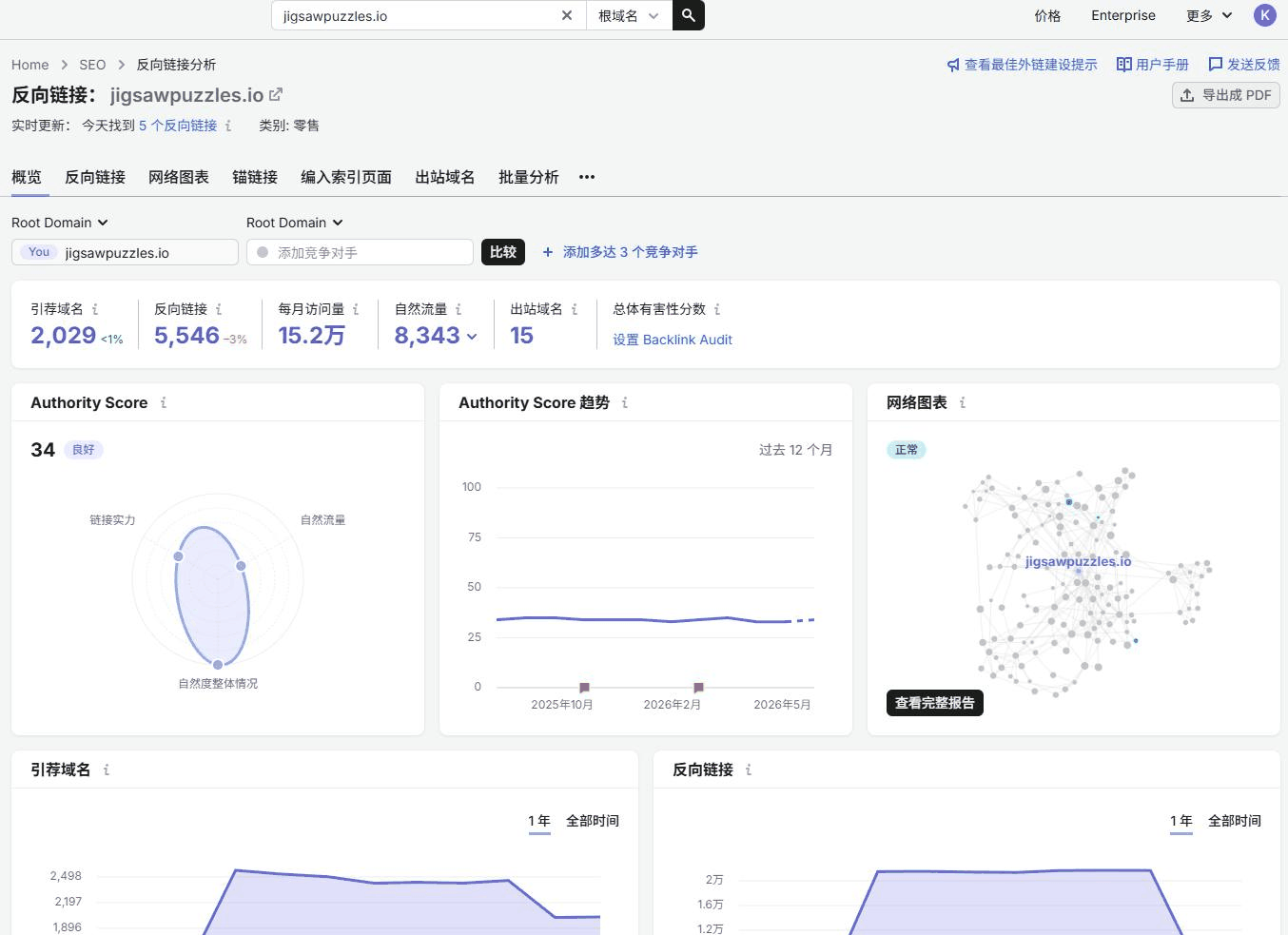Click the chat icon for 发送反馈
Image resolution: width=1288 pixels, height=935 pixels.
click(1215, 65)
